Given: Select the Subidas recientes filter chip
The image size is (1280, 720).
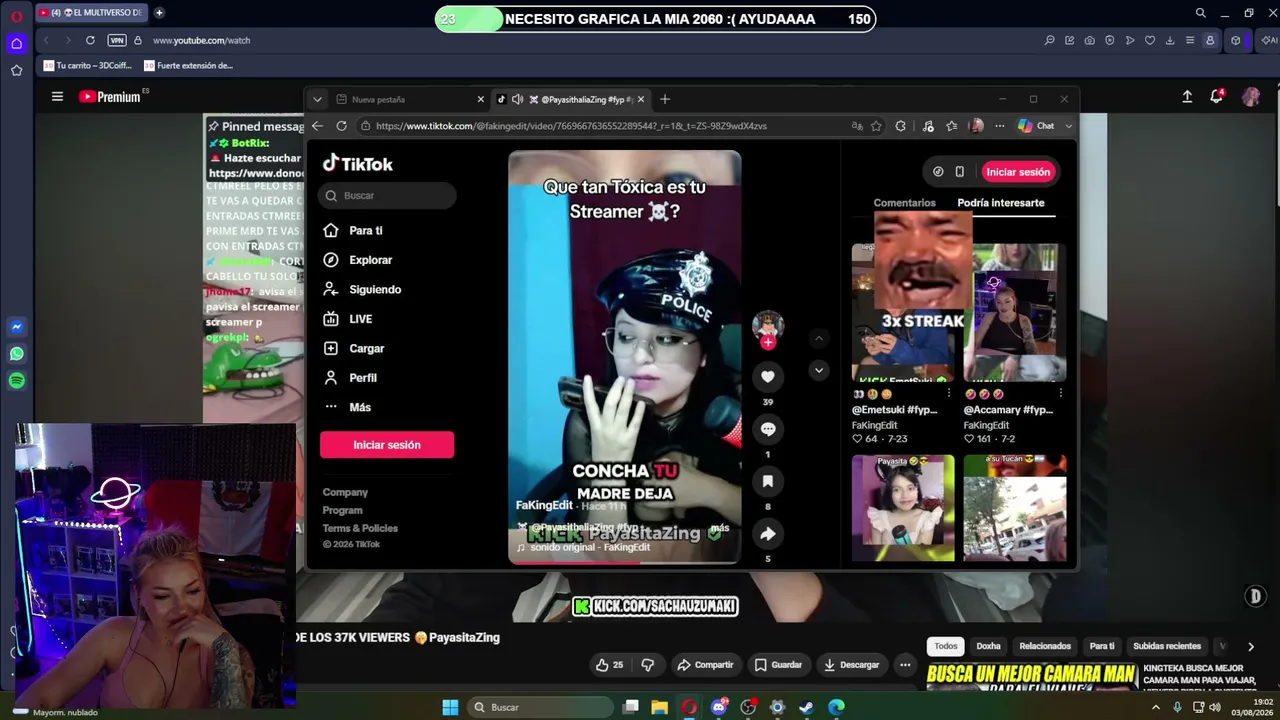Looking at the screenshot, I should click(x=1167, y=646).
